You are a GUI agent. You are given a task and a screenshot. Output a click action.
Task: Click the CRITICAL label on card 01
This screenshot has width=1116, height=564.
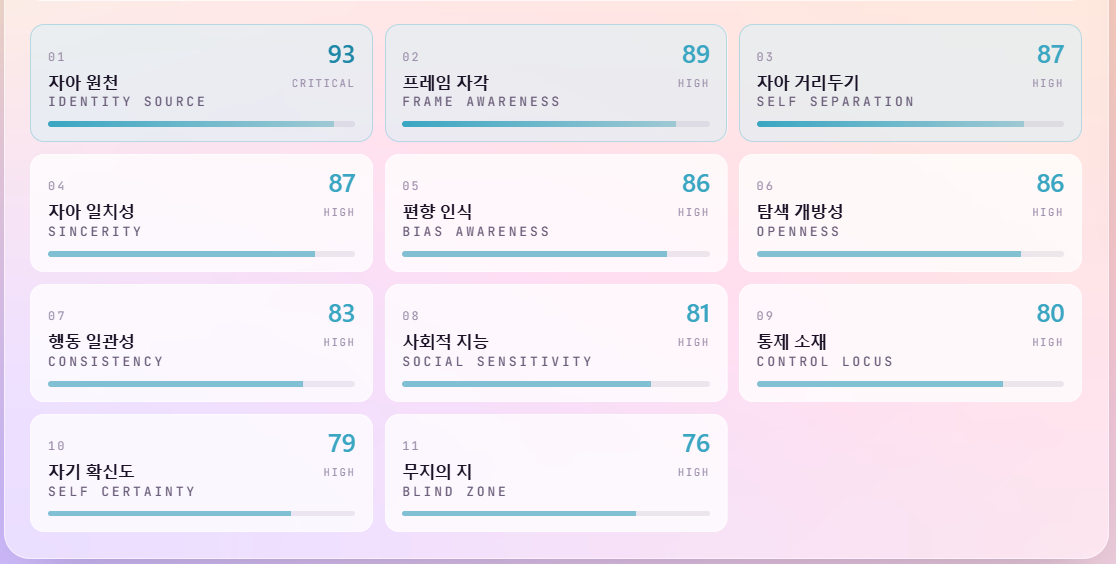[x=323, y=83]
